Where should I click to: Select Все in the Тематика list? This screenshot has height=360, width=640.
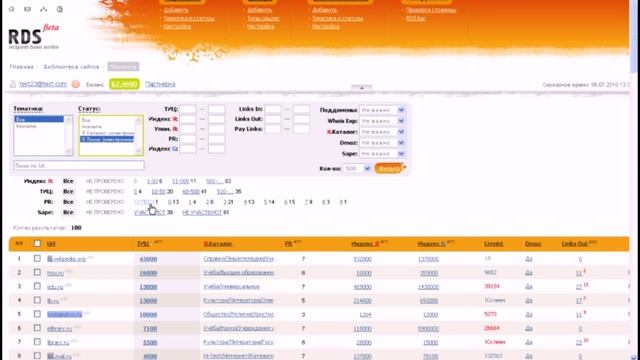pyautogui.click(x=39, y=119)
